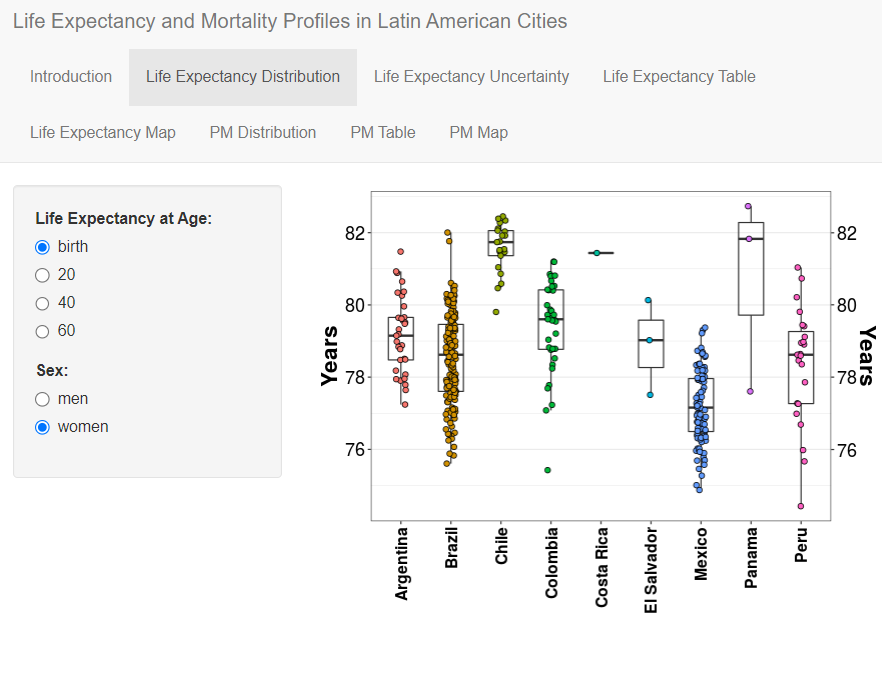Switch to the PM Map tab
Viewport: 882px width, 685px height.
(x=478, y=132)
